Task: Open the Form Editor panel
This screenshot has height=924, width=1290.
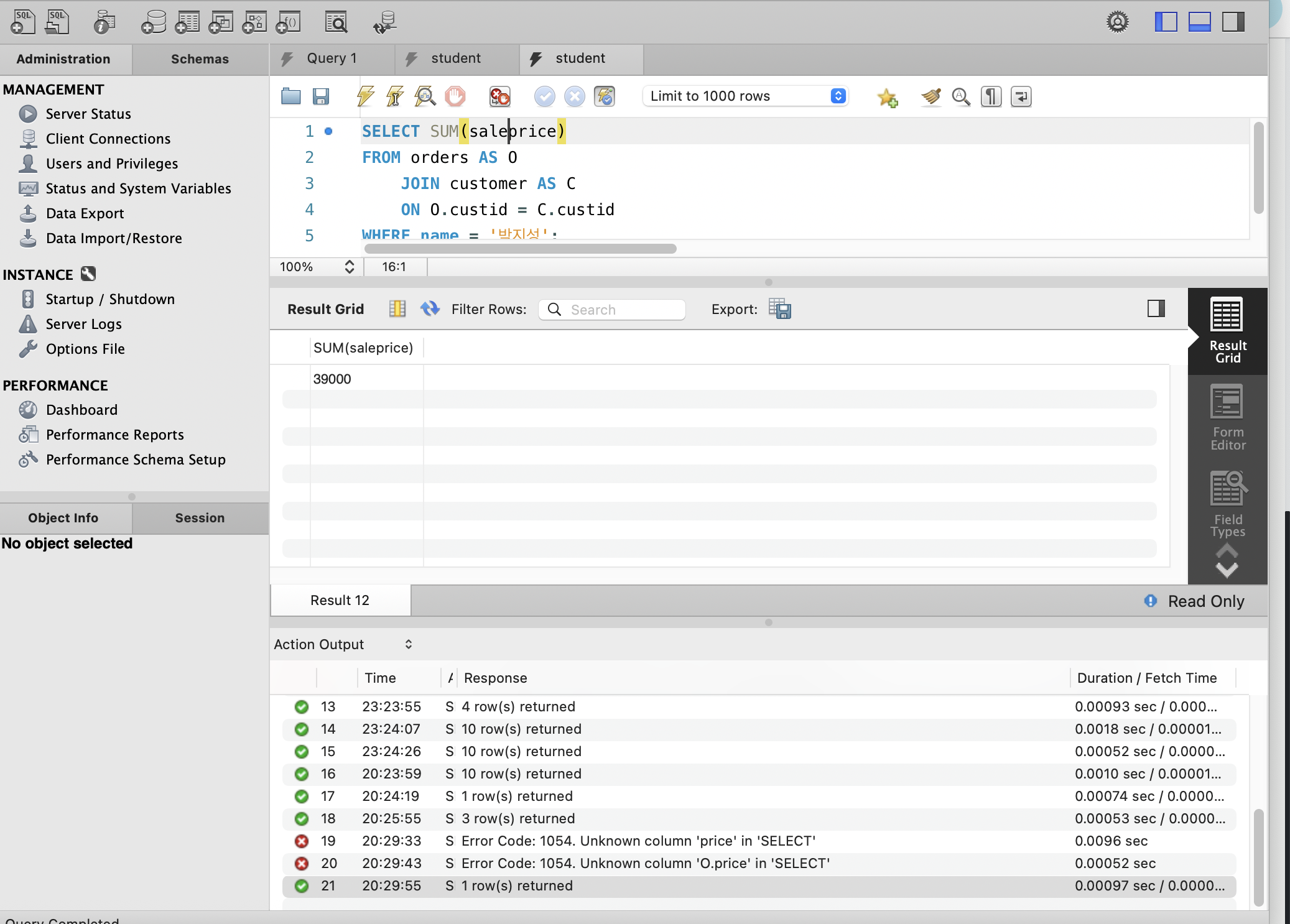Action: tap(1227, 418)
